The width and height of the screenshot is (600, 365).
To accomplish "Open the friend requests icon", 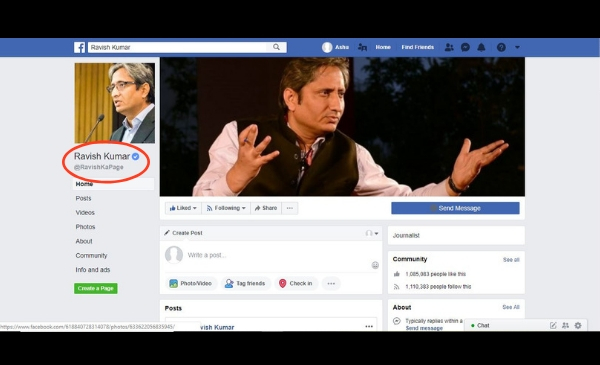I will [449, 47].
